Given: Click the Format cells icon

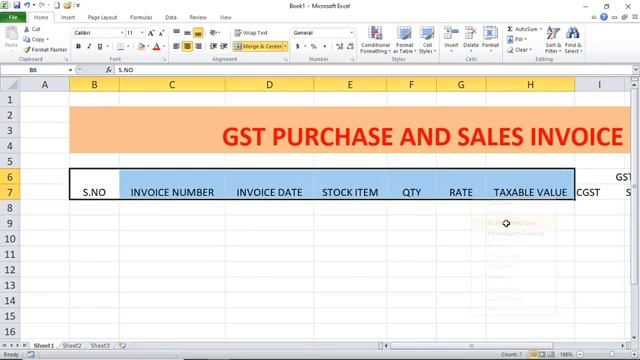Looking at the screenshot, I should (x=490, y=33).
